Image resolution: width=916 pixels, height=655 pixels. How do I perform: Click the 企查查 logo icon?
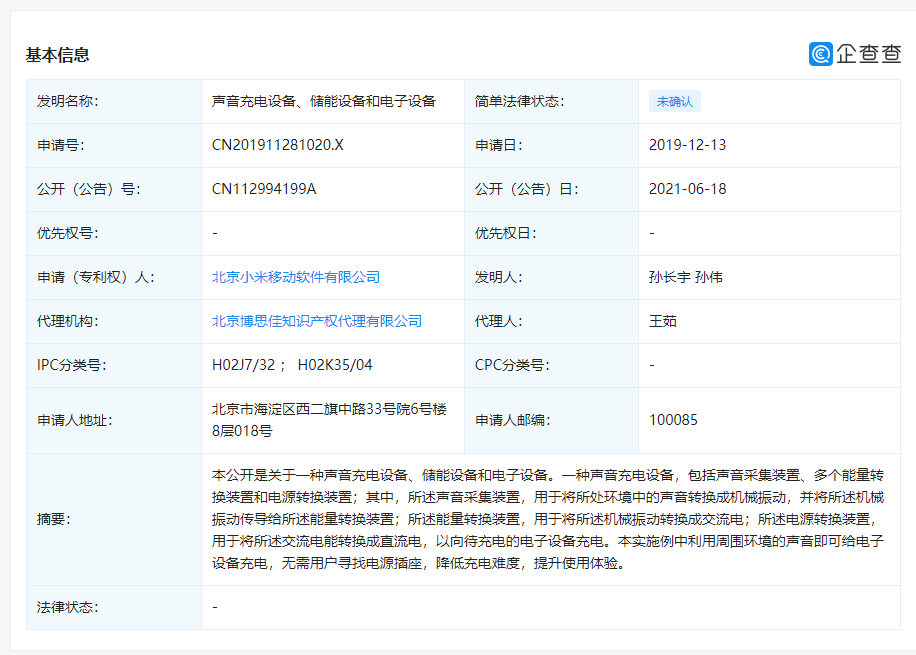pyautogui.click(x=820, y=54)
